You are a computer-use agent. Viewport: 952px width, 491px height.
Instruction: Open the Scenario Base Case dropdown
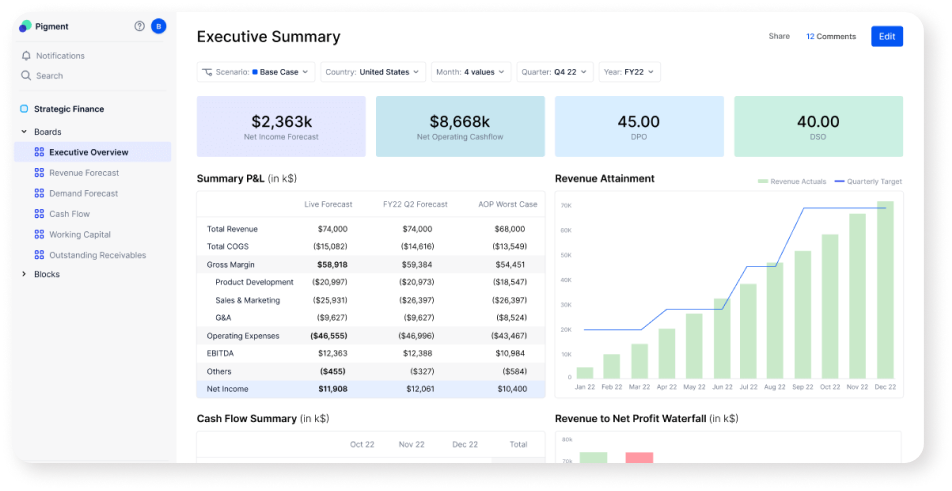tap(256, 72)
